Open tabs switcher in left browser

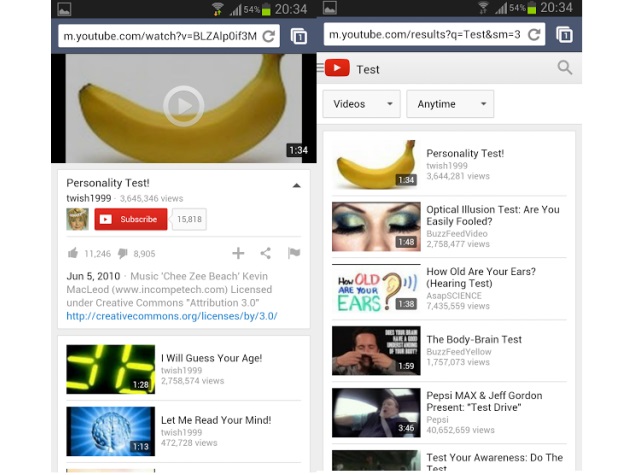299,36
